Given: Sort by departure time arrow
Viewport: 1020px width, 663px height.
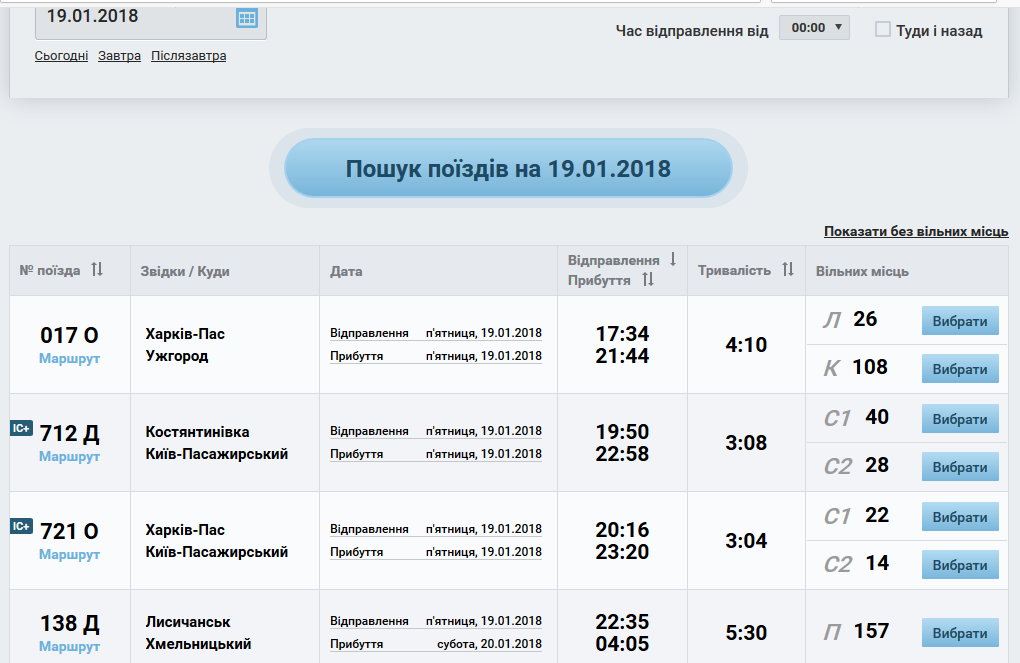Looking at the screenshot, I should (x=673, y=259).
